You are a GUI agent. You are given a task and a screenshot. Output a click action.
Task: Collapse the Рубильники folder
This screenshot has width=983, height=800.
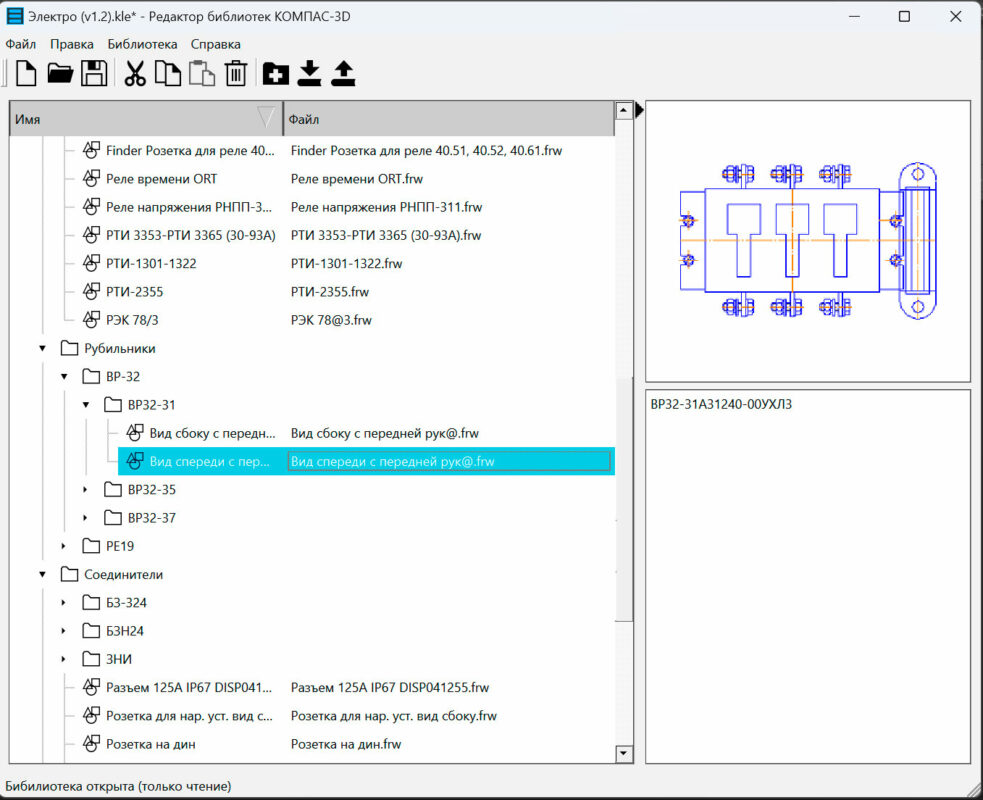click(x=43, y=348)
